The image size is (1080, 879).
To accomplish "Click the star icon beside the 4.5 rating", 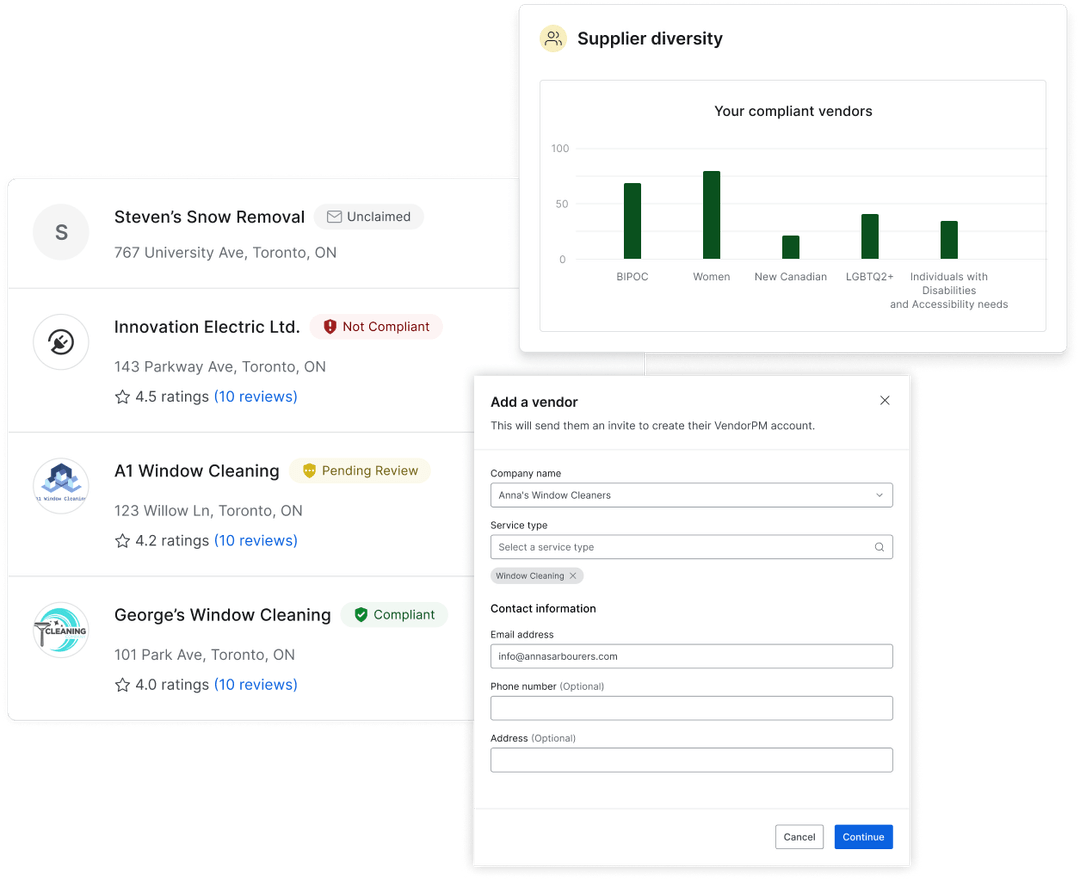I will coord(121,396).
